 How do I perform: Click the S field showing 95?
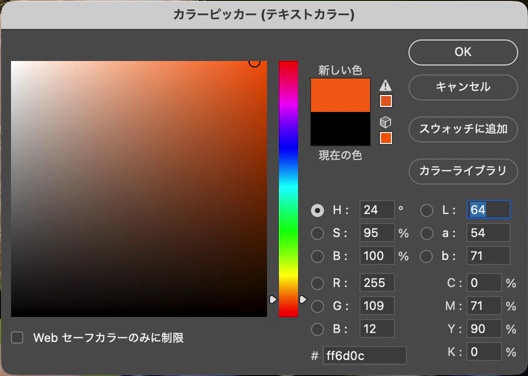click(377, 233)
